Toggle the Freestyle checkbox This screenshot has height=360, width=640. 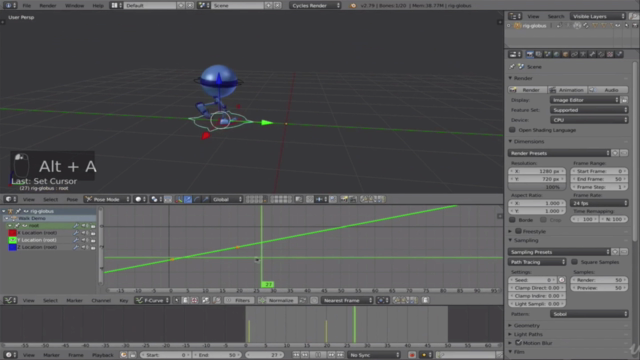pos(518,231)
